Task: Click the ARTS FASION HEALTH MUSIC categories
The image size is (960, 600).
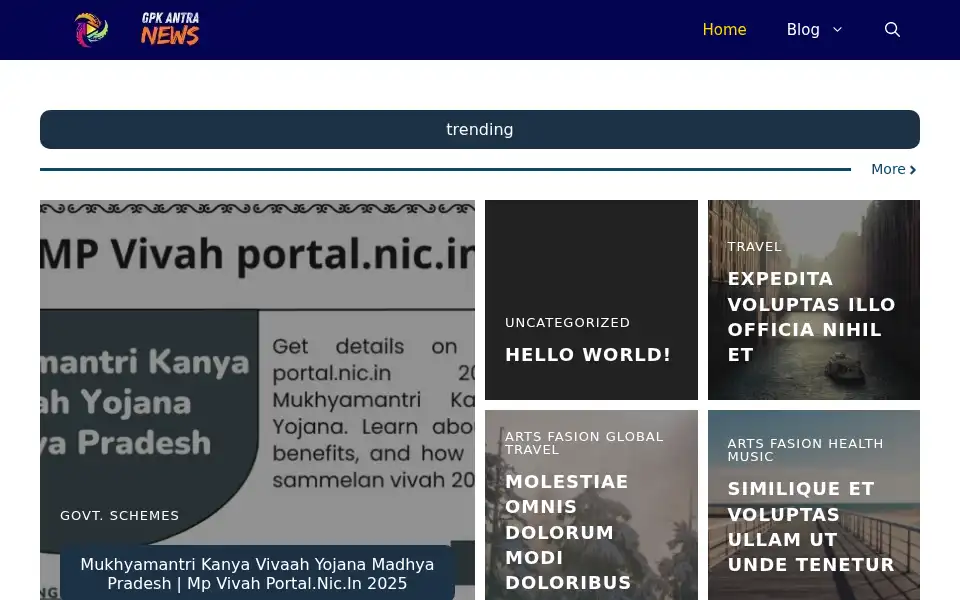Action: pos(805,450)
